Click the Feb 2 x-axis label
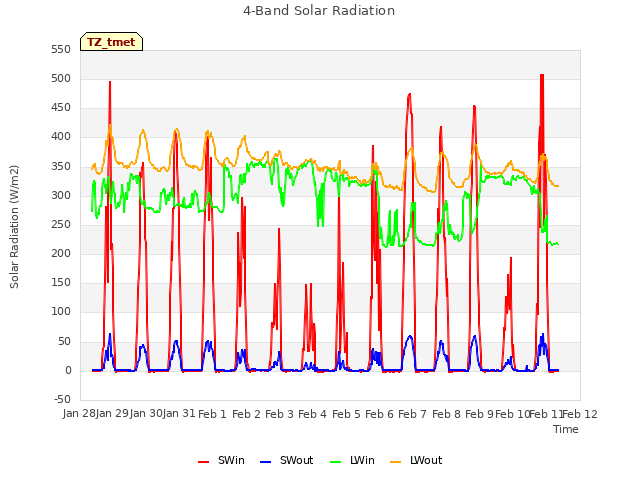 click(246, 414)
